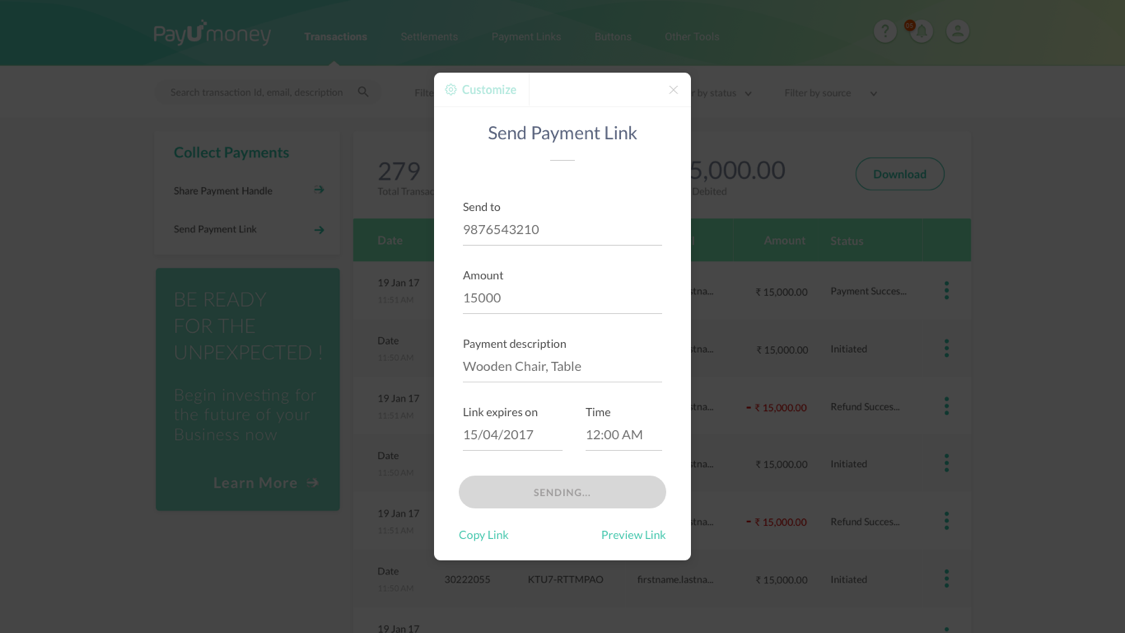
Task: Click the Customize gear icon
Action: pos(451,90)
